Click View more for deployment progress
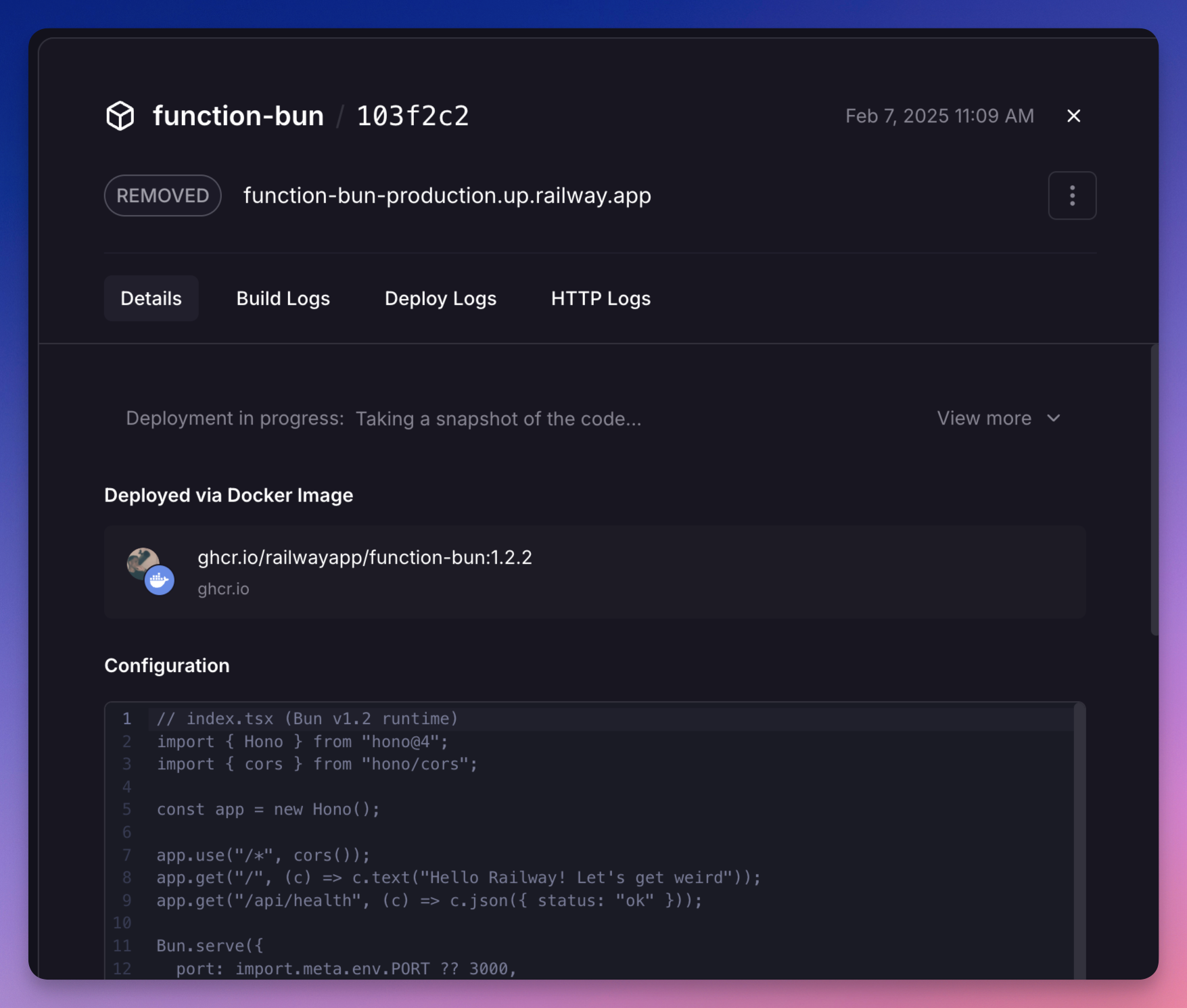This screenshot has width=1187, height=1008. (998, 418)
